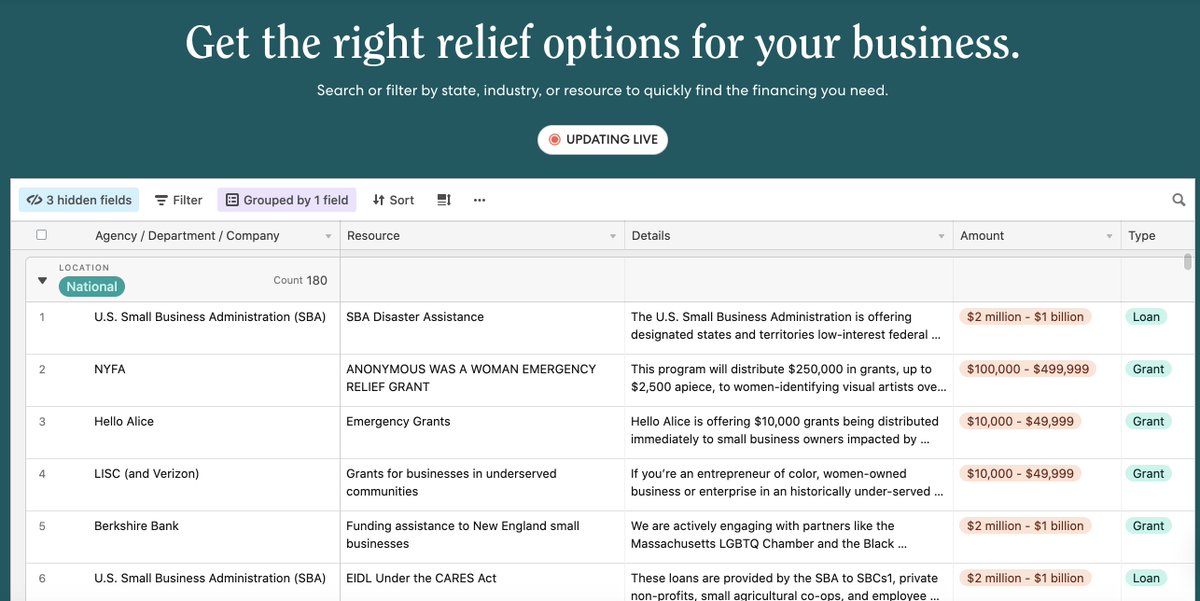
Task: Tick the select-all checkbox in header
Action: pos(41,235)
